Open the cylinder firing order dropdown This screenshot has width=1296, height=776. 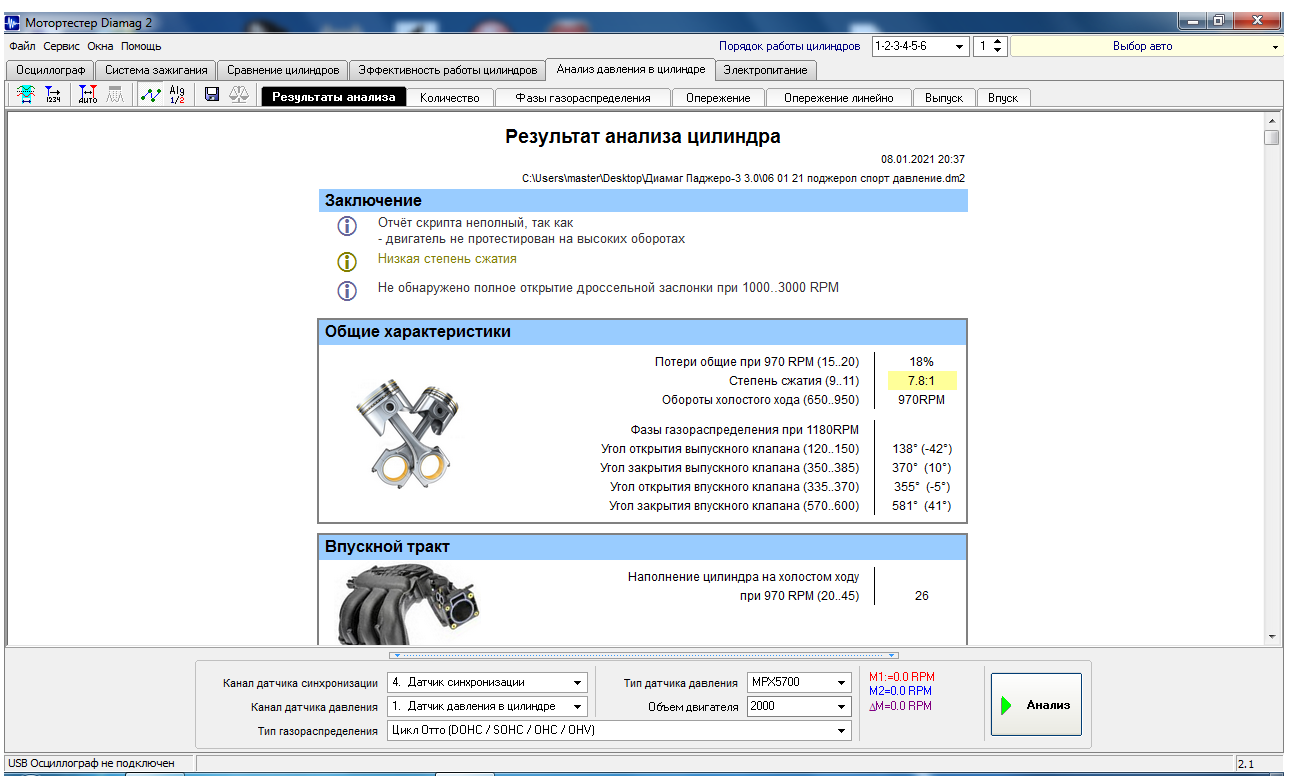(x=959, y=46)
